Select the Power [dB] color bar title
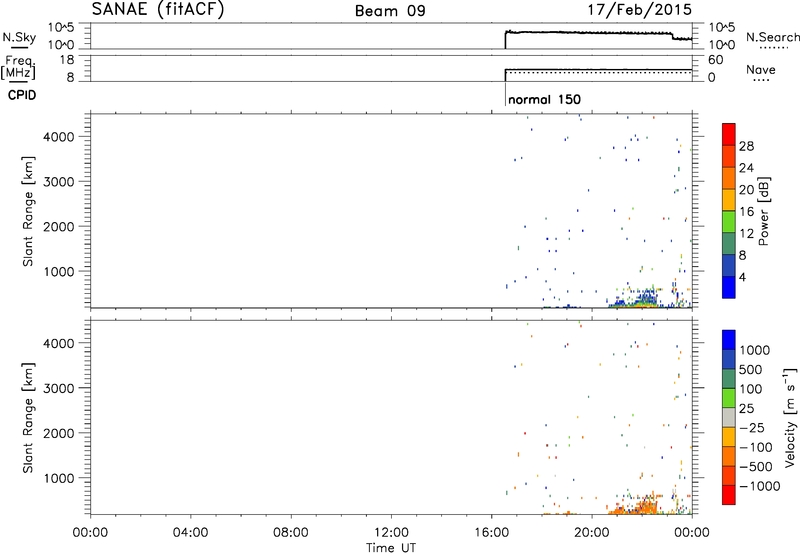Viewport: 800px width, 554px height. click(763, 211)
